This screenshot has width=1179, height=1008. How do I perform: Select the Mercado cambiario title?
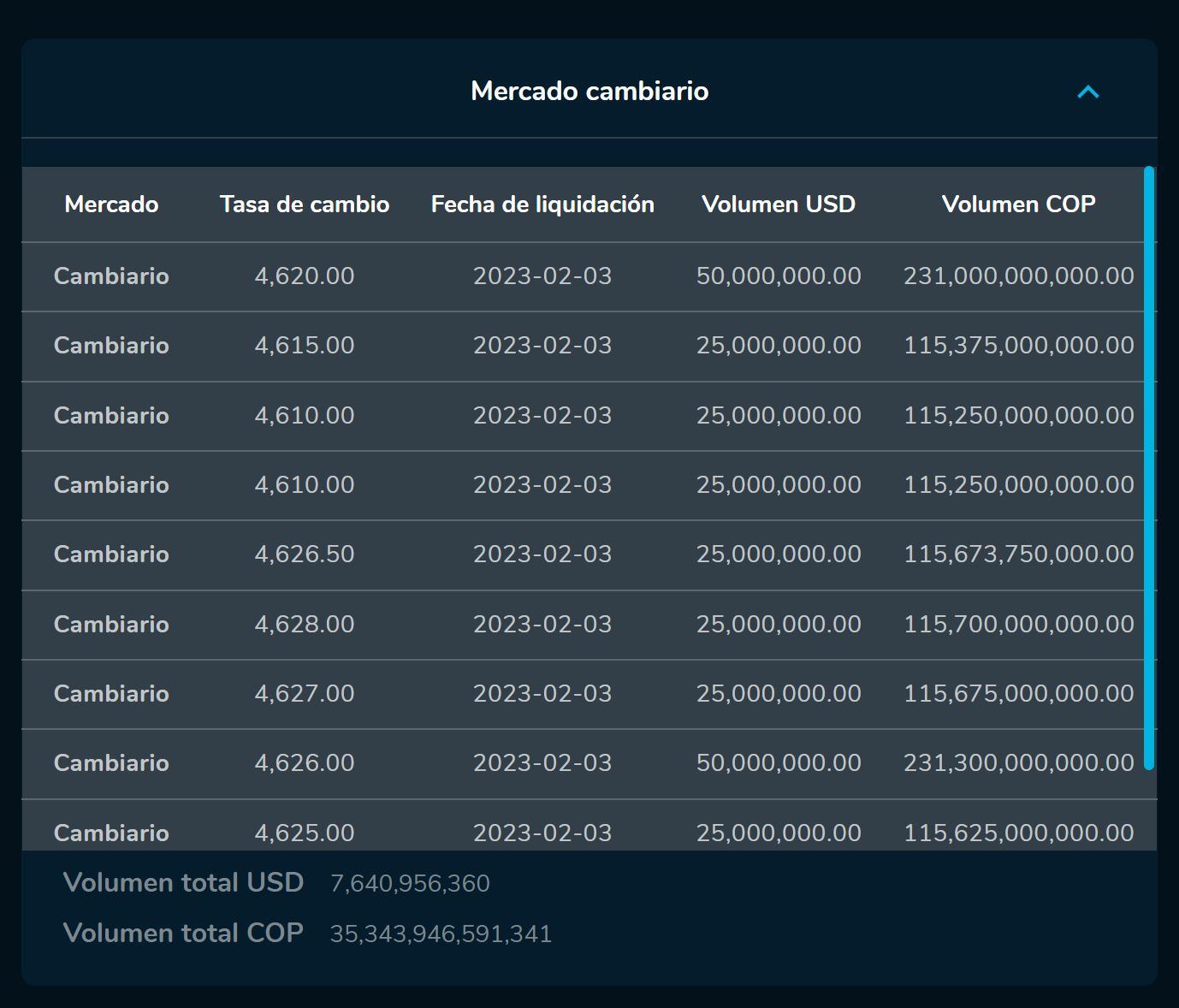click(589, 91)
